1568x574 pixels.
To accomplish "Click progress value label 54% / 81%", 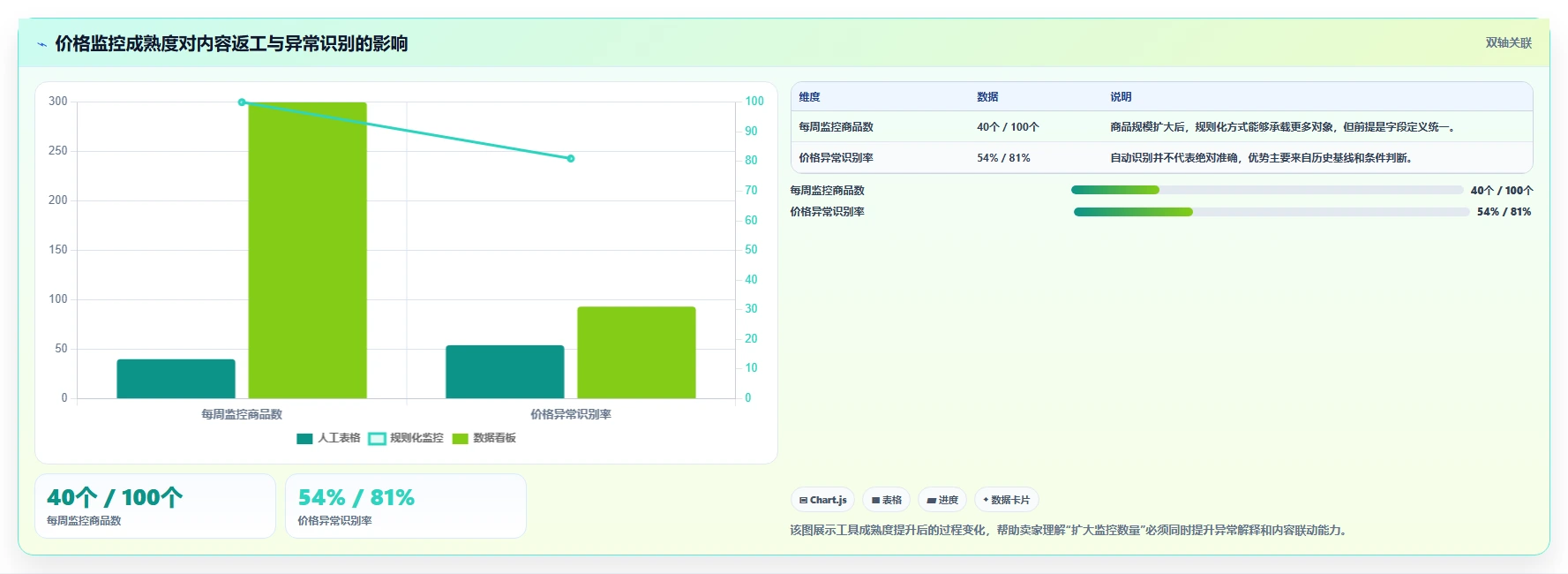I will tap(1504, 212).
